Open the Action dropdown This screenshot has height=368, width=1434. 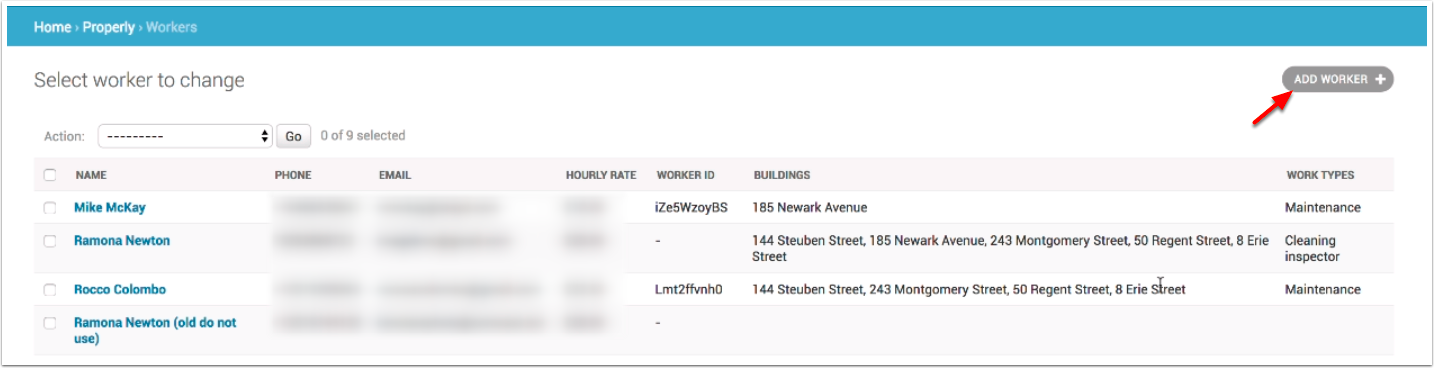185,136
